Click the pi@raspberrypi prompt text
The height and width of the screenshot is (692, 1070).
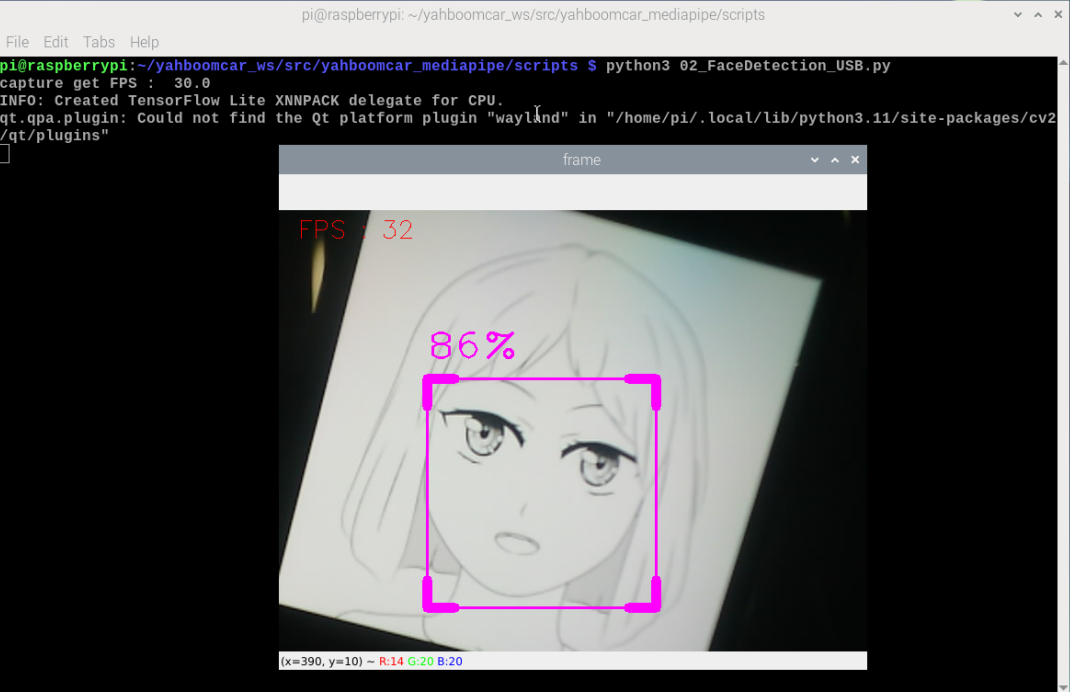[64, 66]
